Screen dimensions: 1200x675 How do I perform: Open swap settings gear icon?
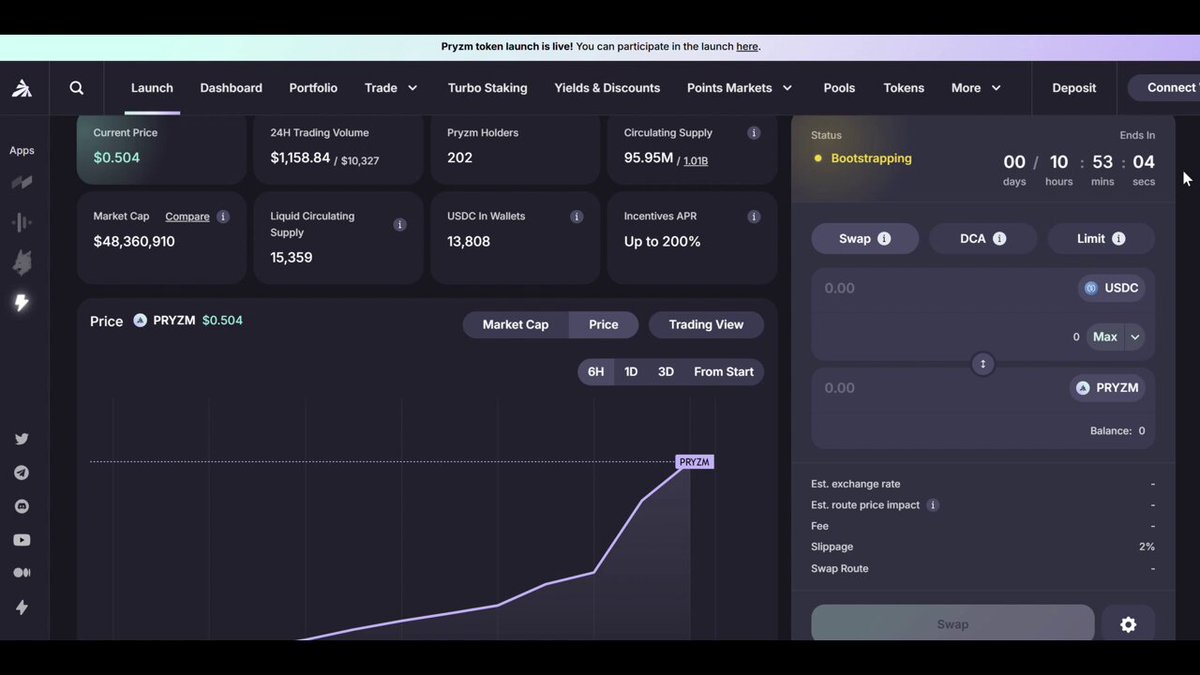click(x=1128, y=624)
